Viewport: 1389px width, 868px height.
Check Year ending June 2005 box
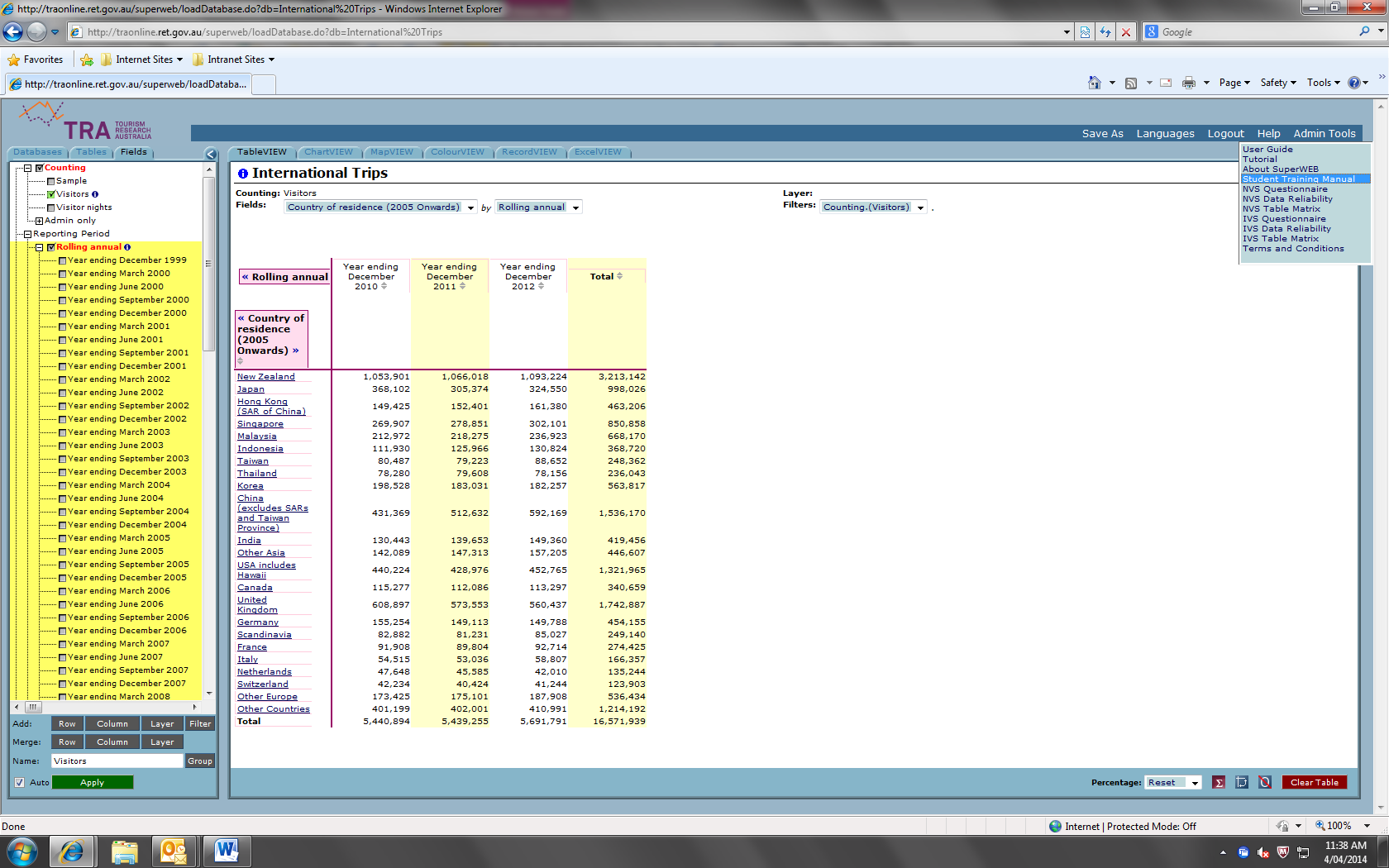(x=63, y=551)
